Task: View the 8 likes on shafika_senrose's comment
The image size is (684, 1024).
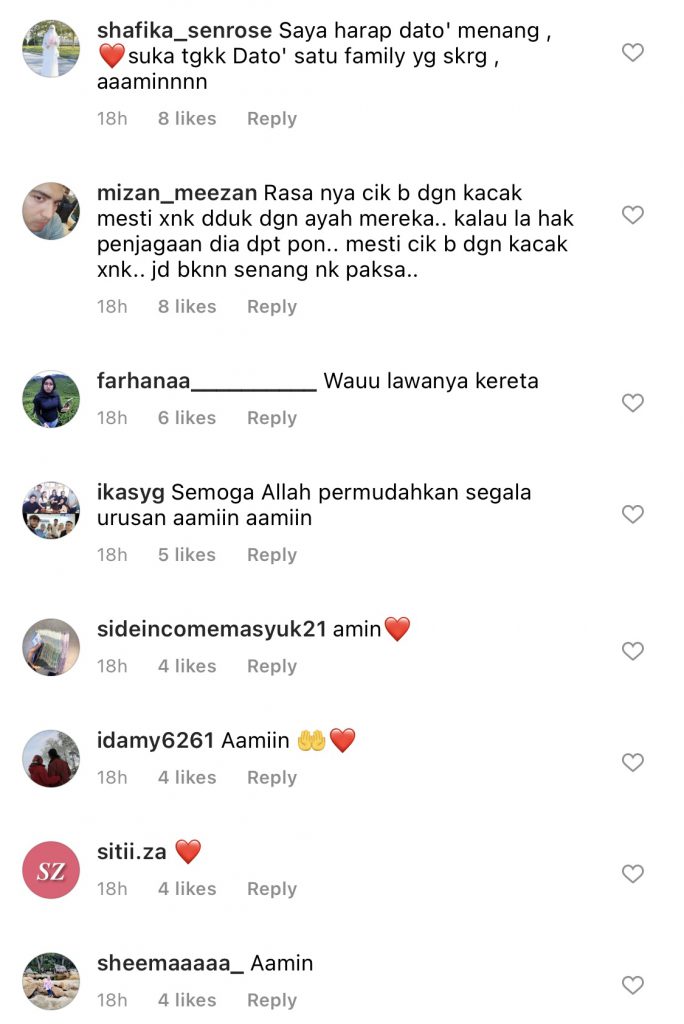Action: click(187, 119)
